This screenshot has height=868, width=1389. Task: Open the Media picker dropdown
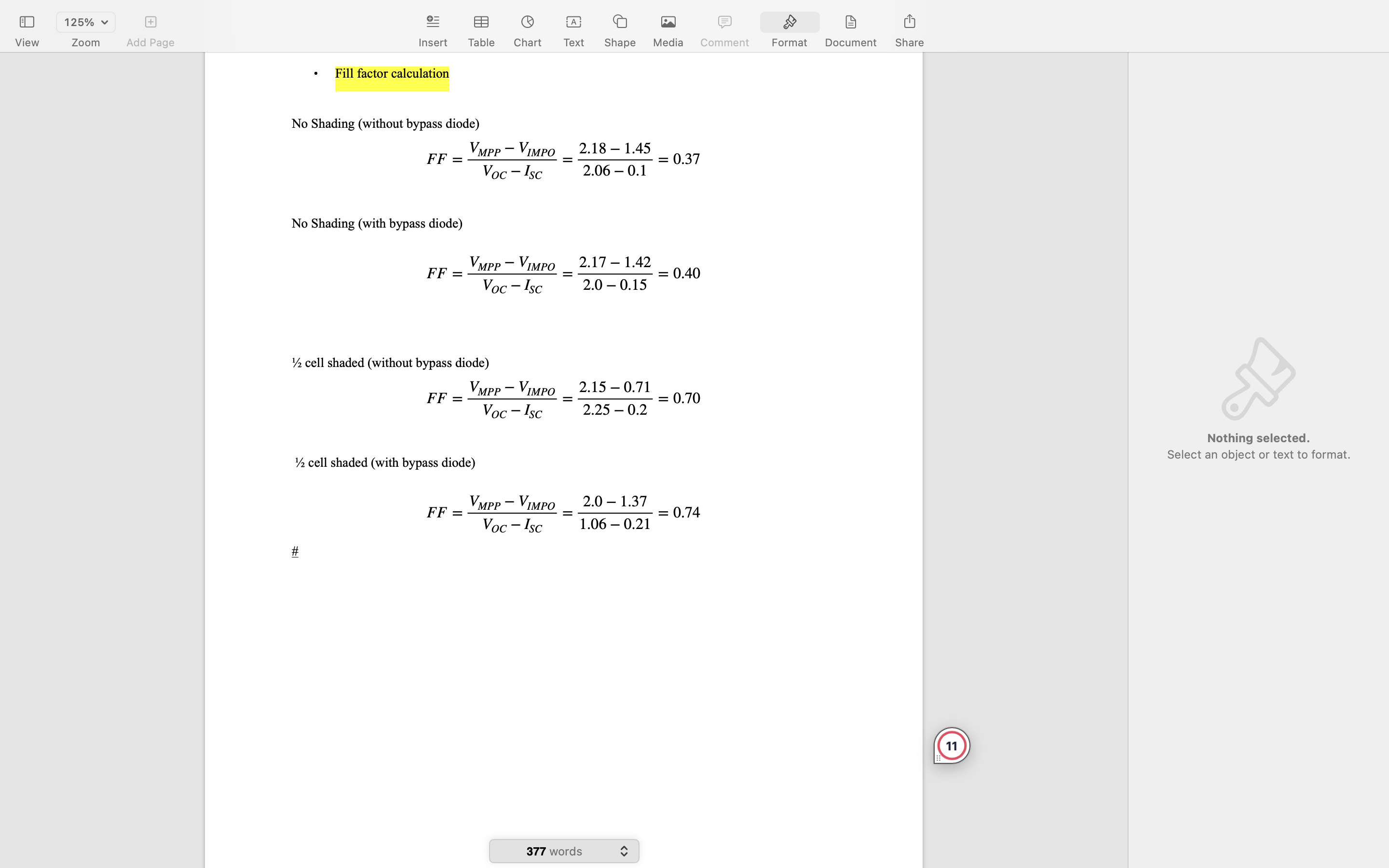(x=667, y=22)
